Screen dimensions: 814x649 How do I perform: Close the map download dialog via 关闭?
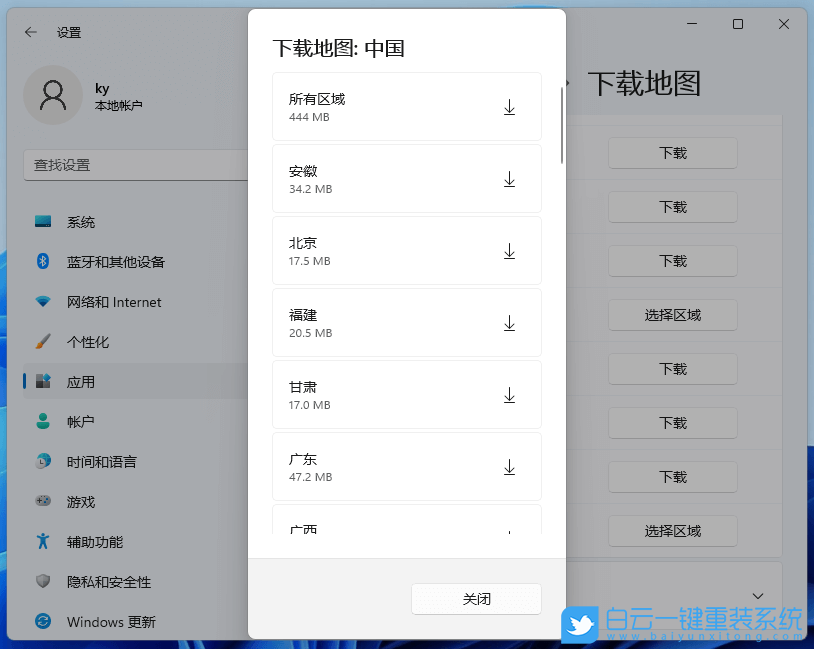[476, 598]
